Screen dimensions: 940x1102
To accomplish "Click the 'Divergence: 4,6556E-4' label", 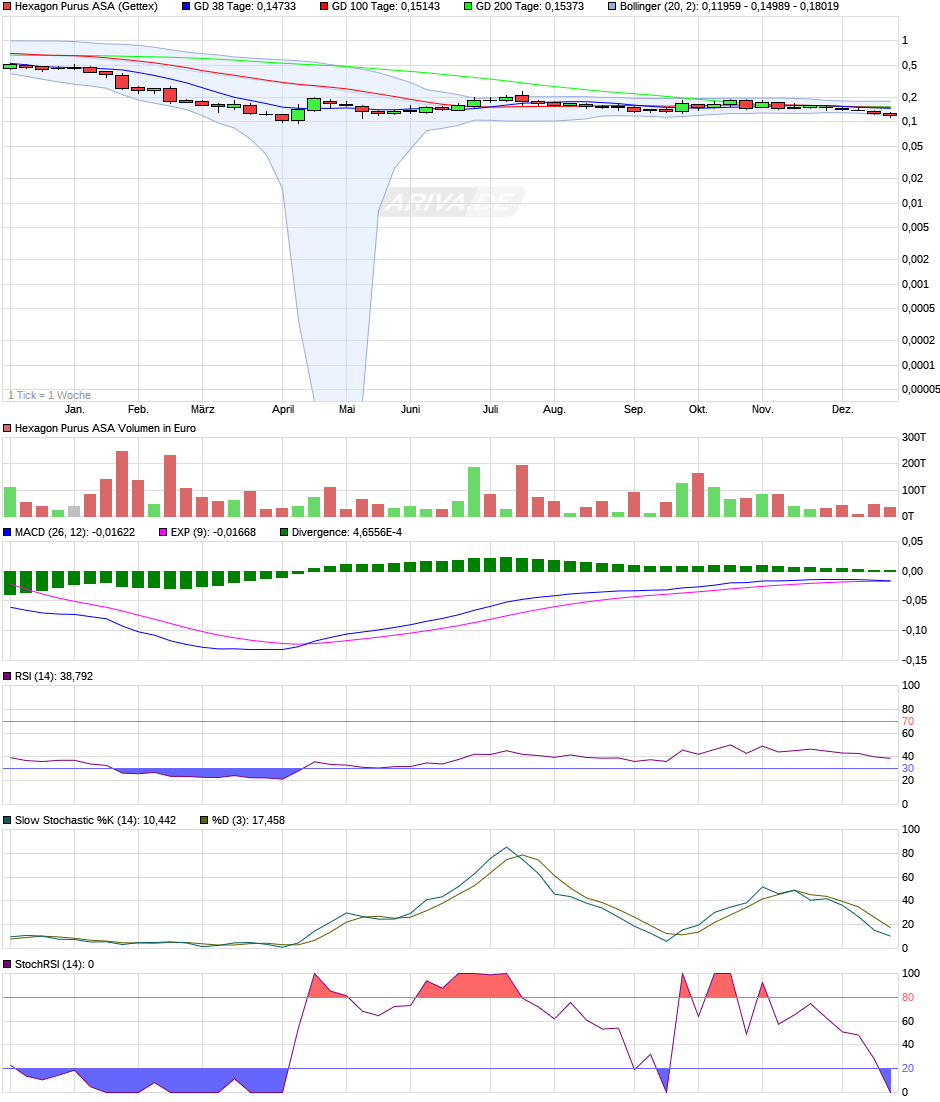I will tap(347, 532).
